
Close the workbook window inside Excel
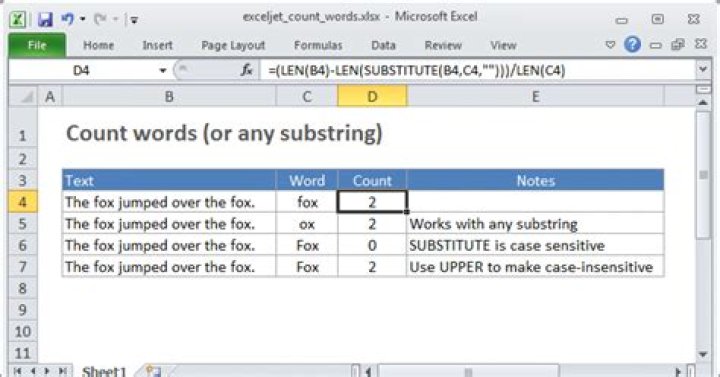click(701, 44)
